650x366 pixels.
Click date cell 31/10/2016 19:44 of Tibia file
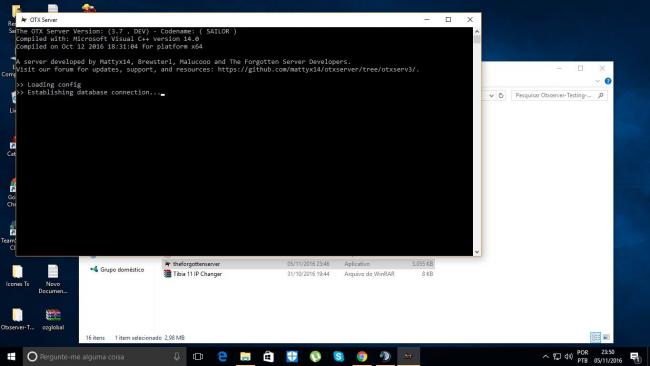(x=308, y=274)
